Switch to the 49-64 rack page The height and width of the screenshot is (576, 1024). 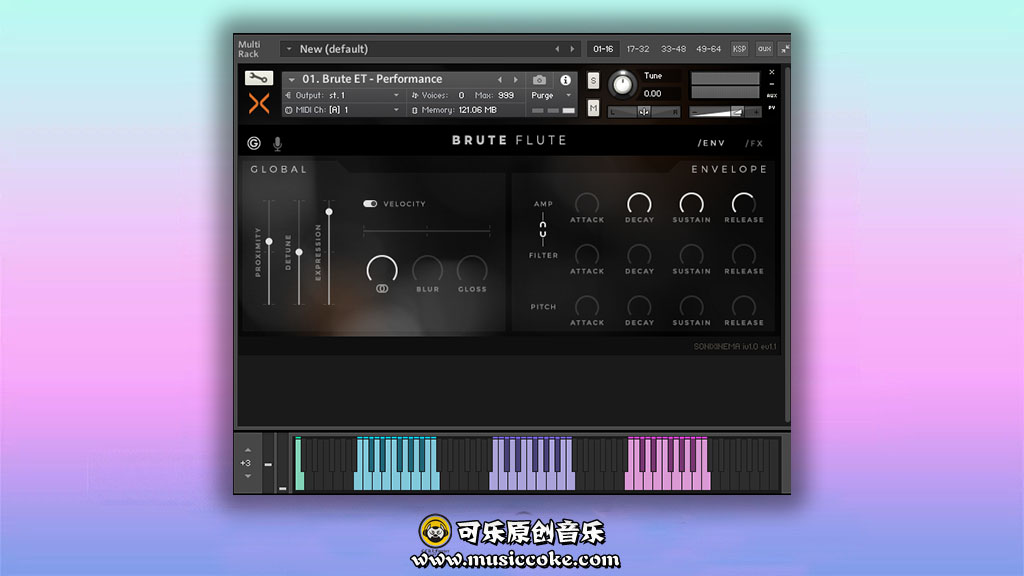pos(708,49)
